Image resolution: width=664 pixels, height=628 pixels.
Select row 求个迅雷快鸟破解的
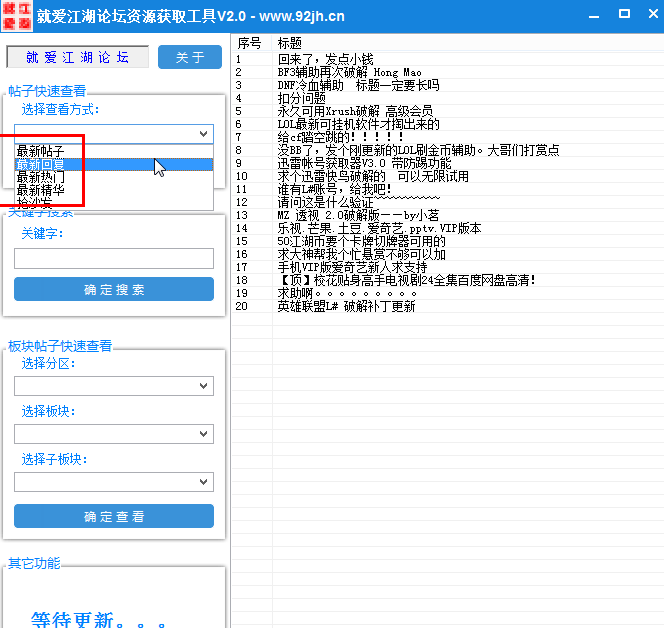click(x=448, y=176)
